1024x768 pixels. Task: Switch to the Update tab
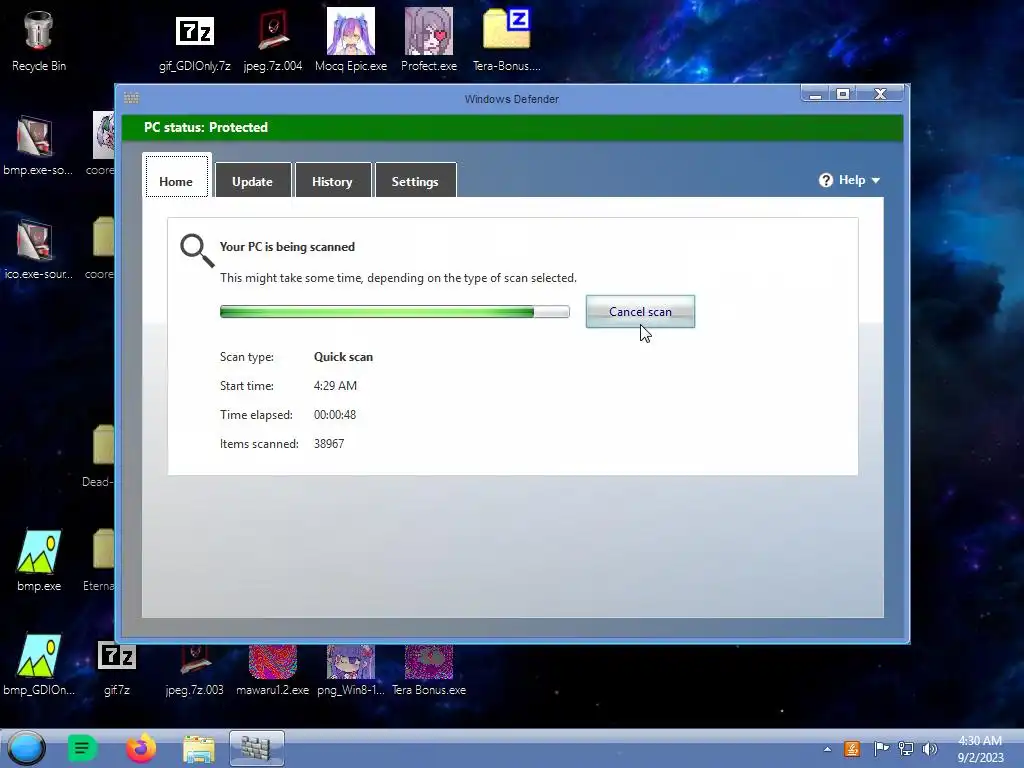[x=252, y=181]
